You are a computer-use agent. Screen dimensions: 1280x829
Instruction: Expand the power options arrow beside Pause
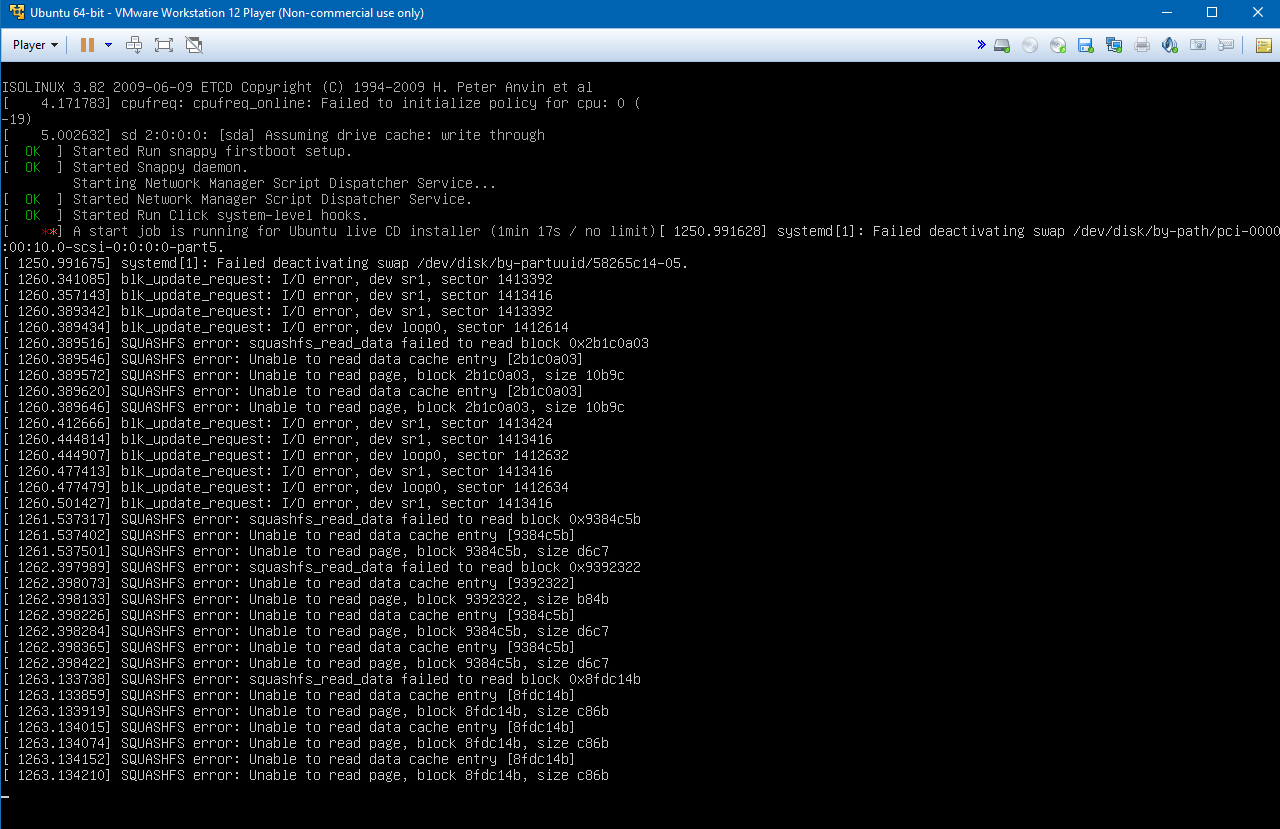[x=108, y=45]
